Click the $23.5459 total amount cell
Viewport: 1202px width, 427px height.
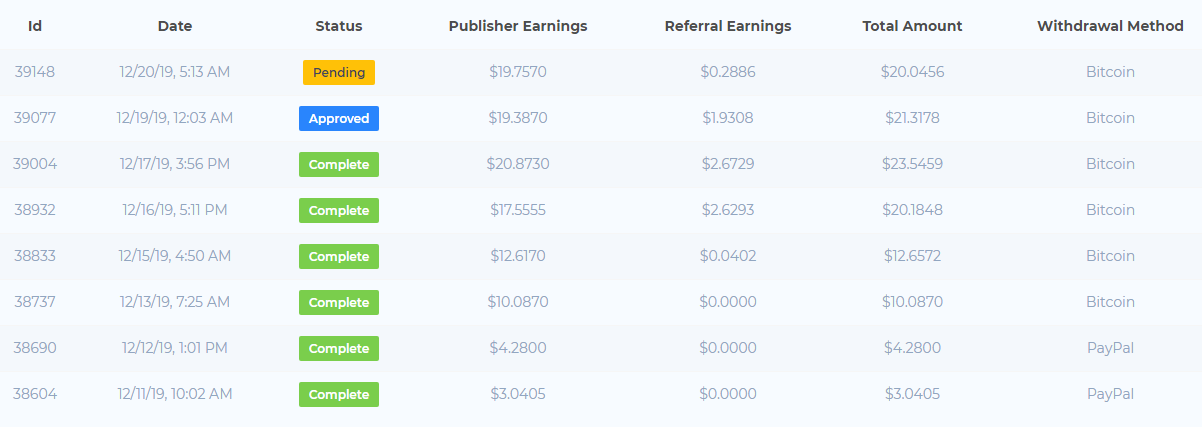(912, 164)
